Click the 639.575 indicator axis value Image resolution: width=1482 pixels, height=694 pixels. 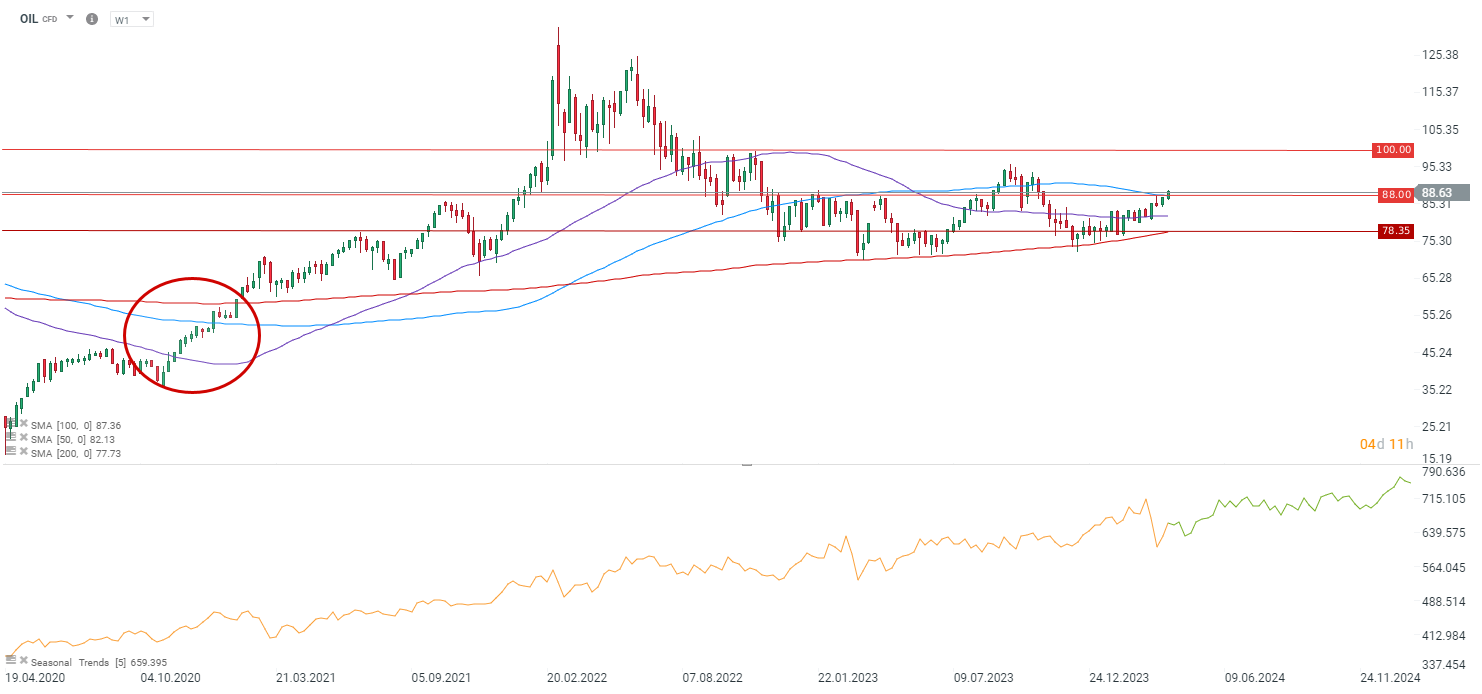(x=1443, y=533)
